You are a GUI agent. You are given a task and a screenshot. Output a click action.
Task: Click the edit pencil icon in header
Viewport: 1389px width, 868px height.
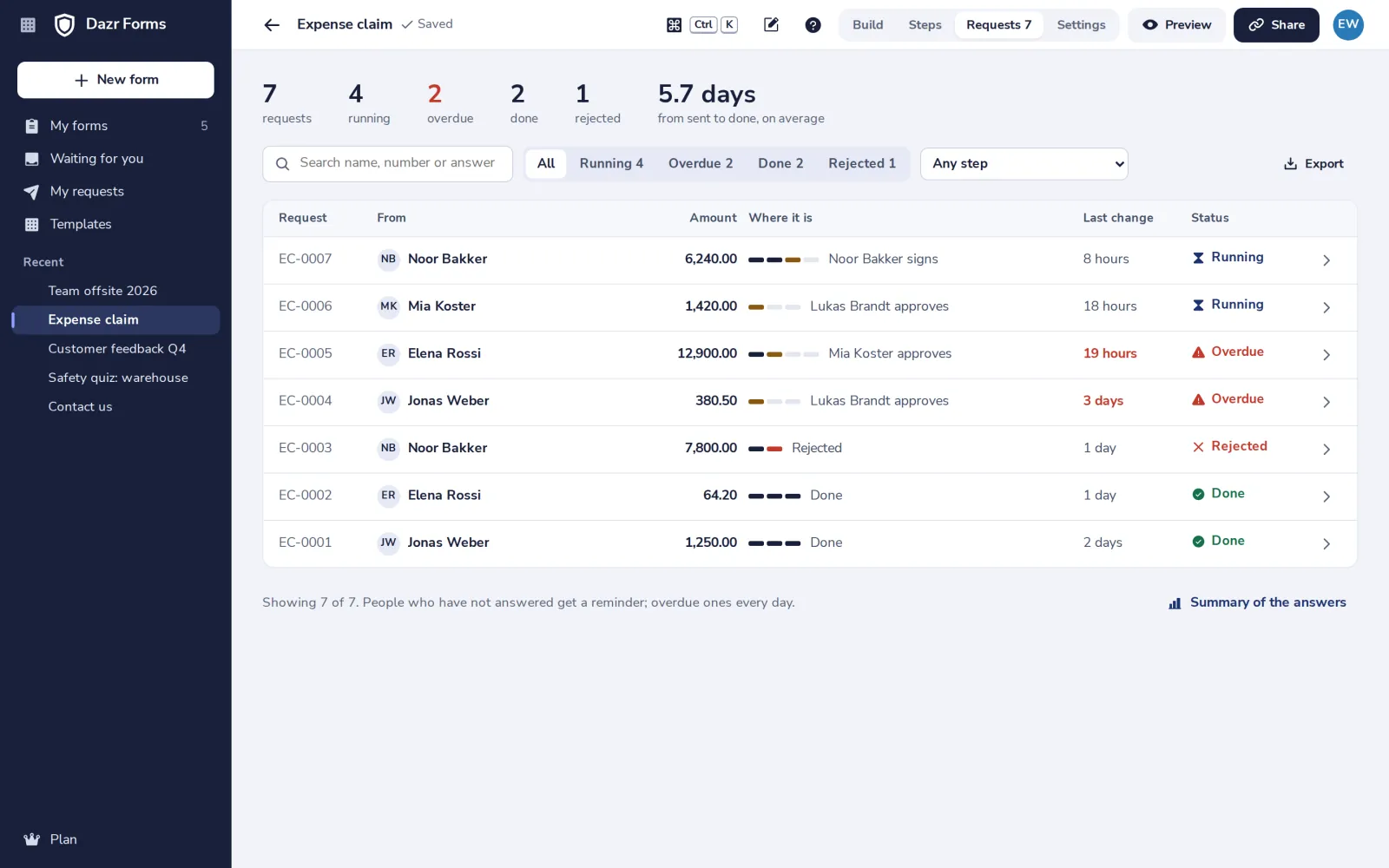(x=771, y=25)
